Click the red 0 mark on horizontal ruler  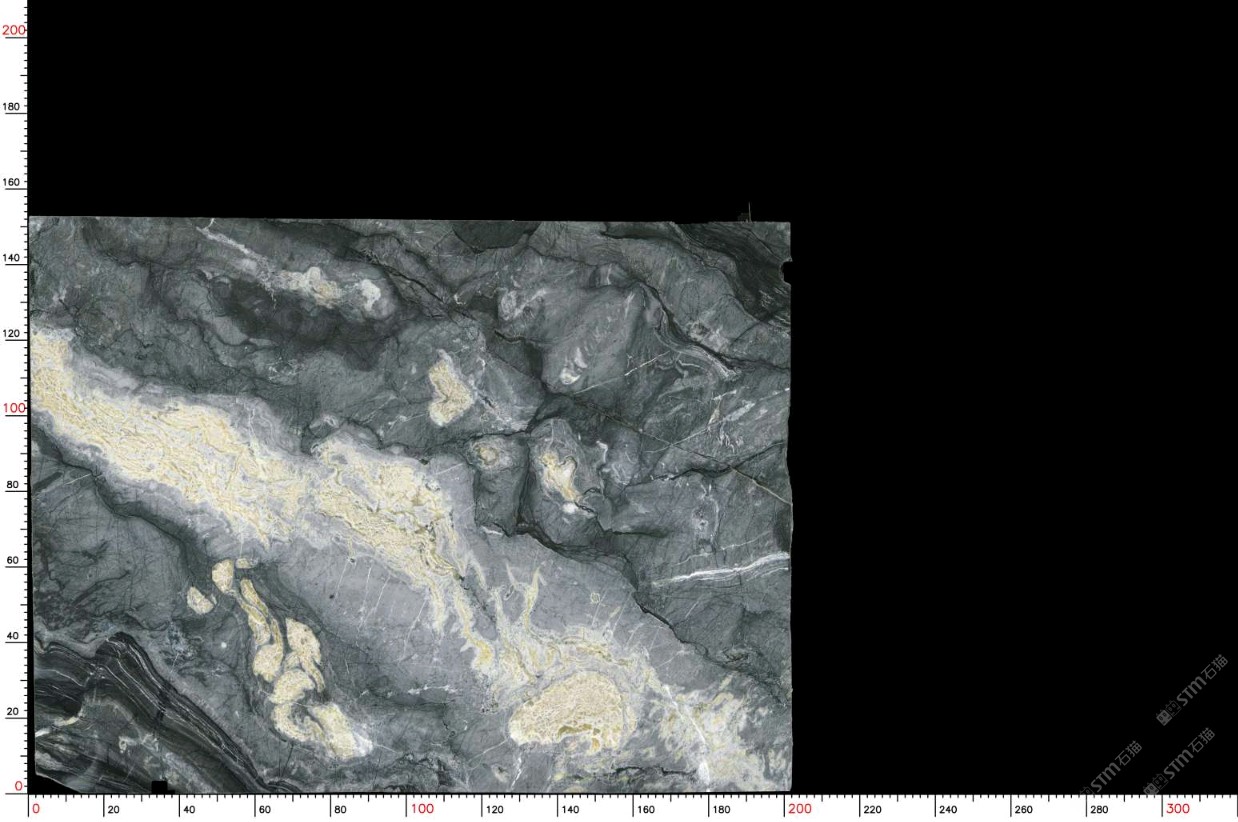(36, 809)
